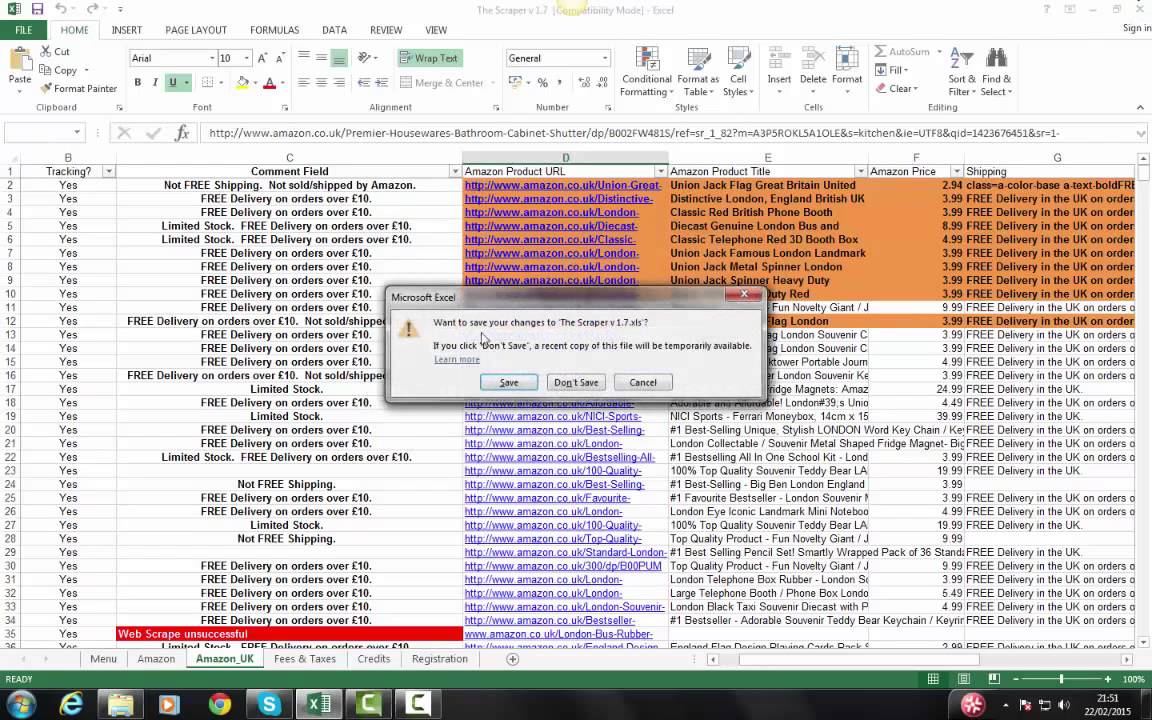Click the Learn more link

click(x=456, y=359)
